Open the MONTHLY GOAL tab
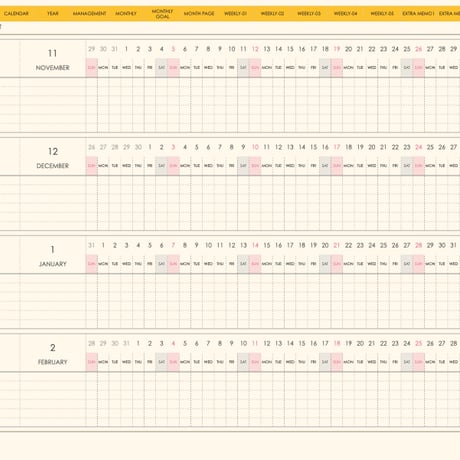Screen dimensions: 460x460 pos(162,14)
